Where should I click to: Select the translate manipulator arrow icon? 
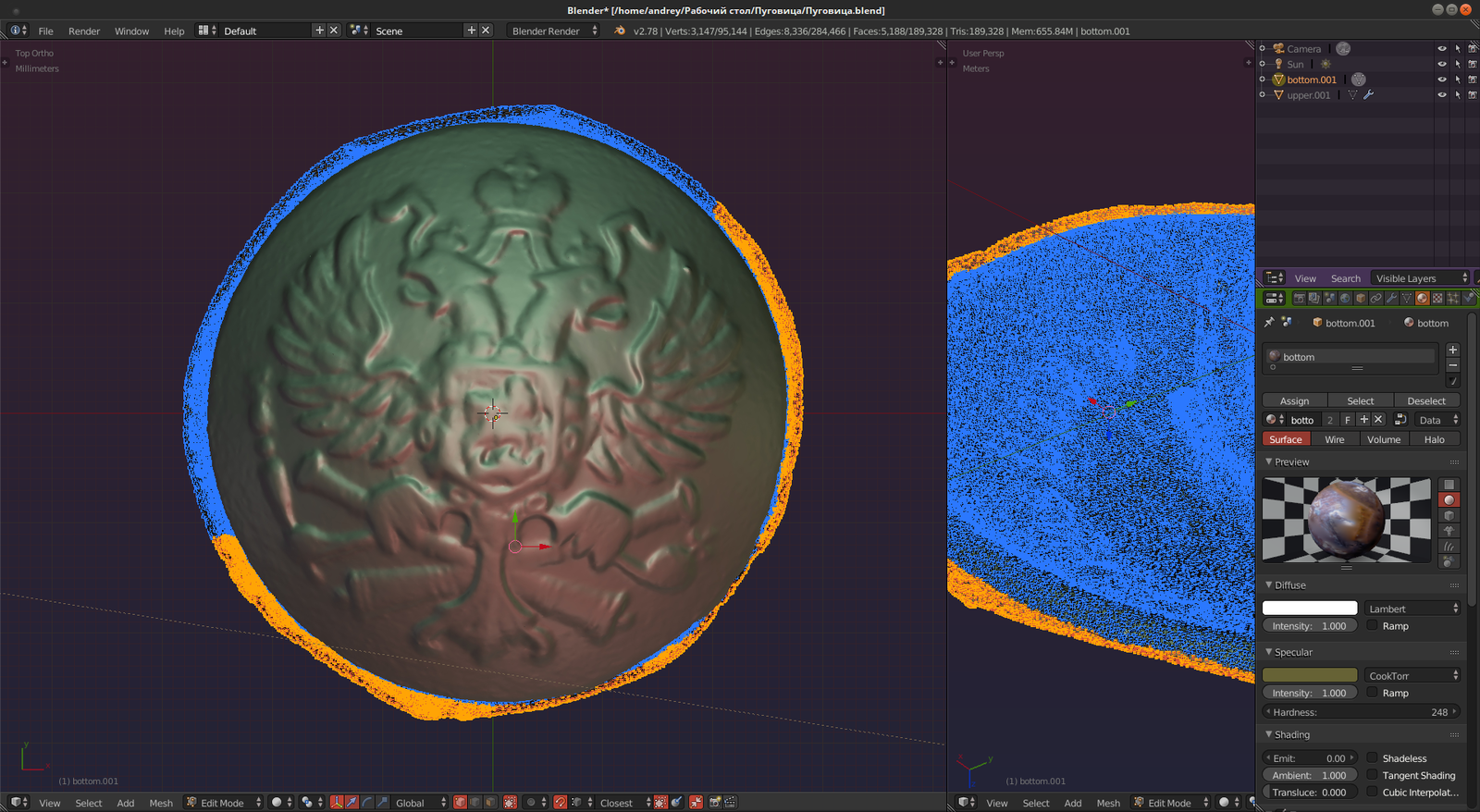pyautogui.click(x=351, y=803)
